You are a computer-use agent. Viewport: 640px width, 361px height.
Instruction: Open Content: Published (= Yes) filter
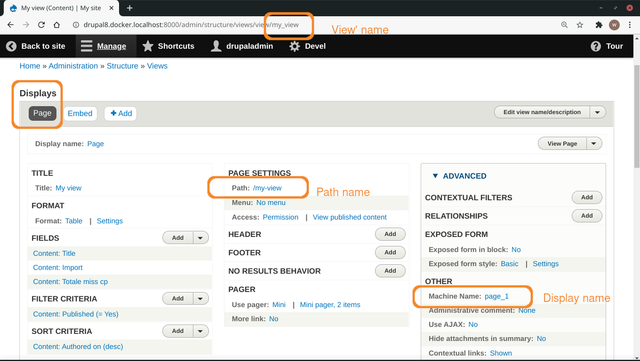pos(76,314)
